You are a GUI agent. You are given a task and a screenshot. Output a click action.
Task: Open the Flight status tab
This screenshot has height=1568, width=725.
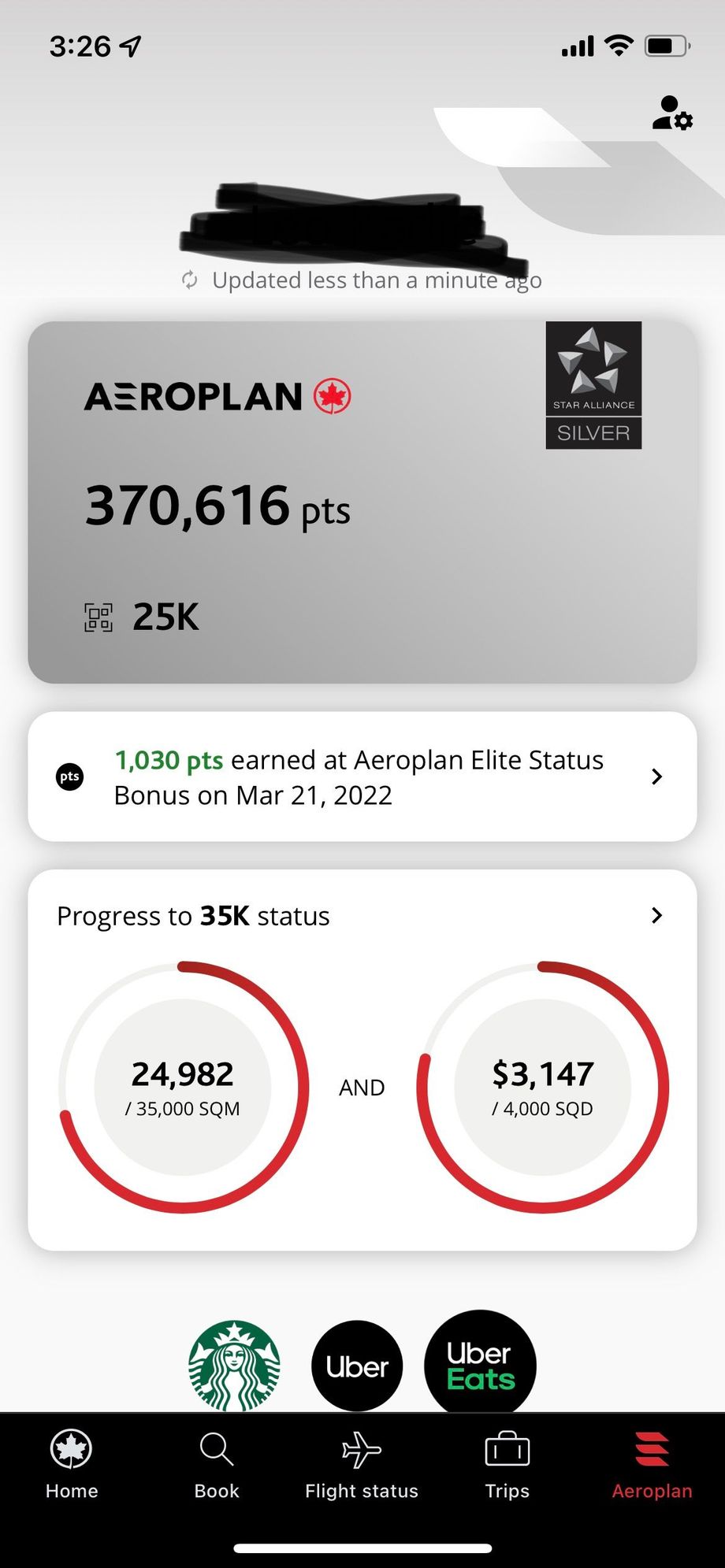point(362,1465)
